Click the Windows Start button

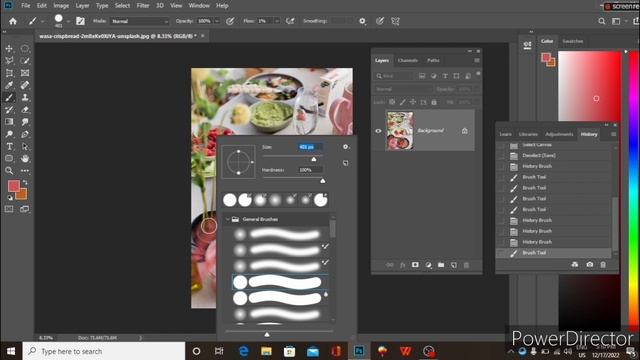[11, 351]
